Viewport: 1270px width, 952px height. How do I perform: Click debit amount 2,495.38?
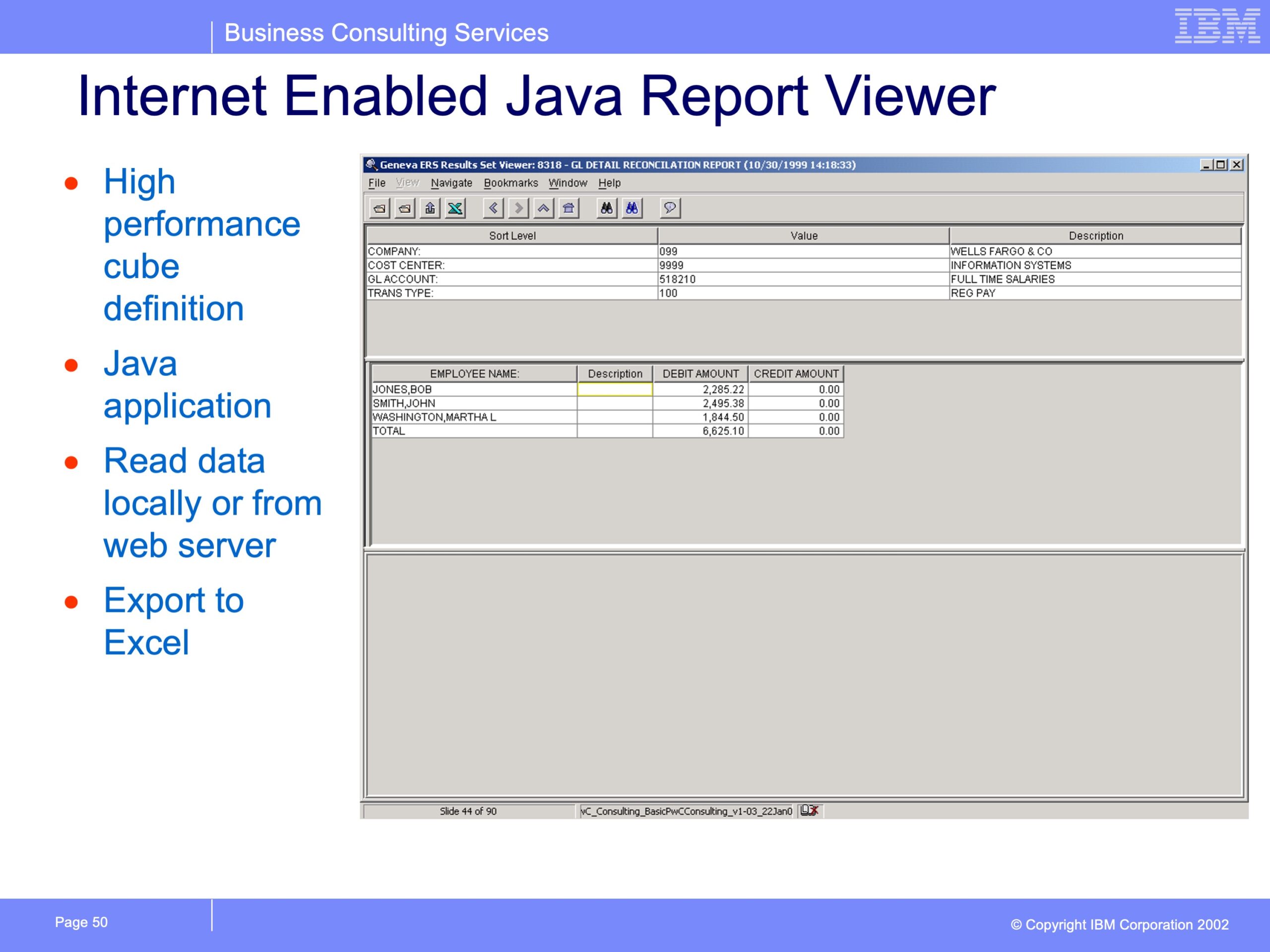pyautogui.click(x=700, y=404)
